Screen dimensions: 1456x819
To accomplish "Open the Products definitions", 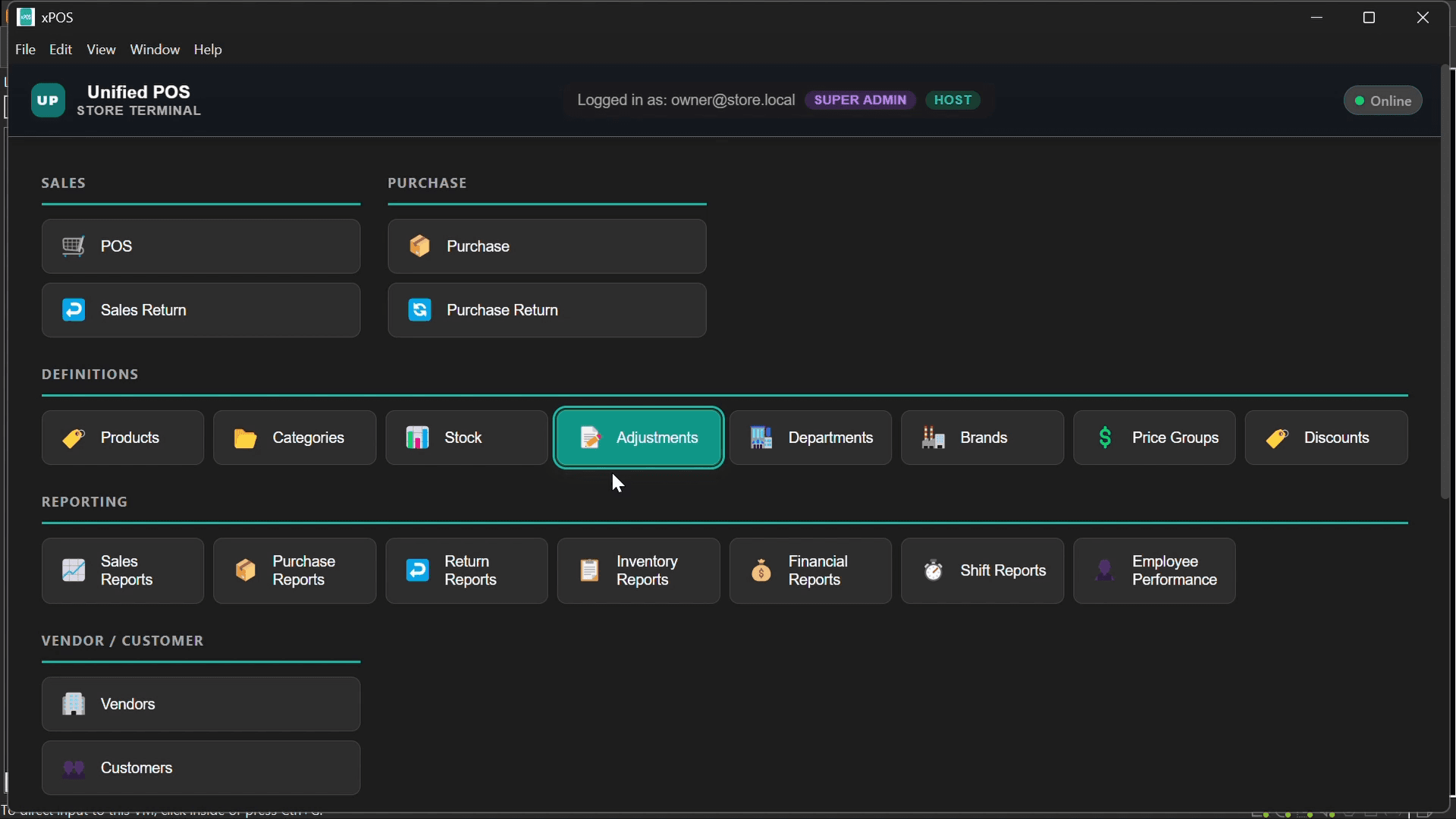I will 123,438.
